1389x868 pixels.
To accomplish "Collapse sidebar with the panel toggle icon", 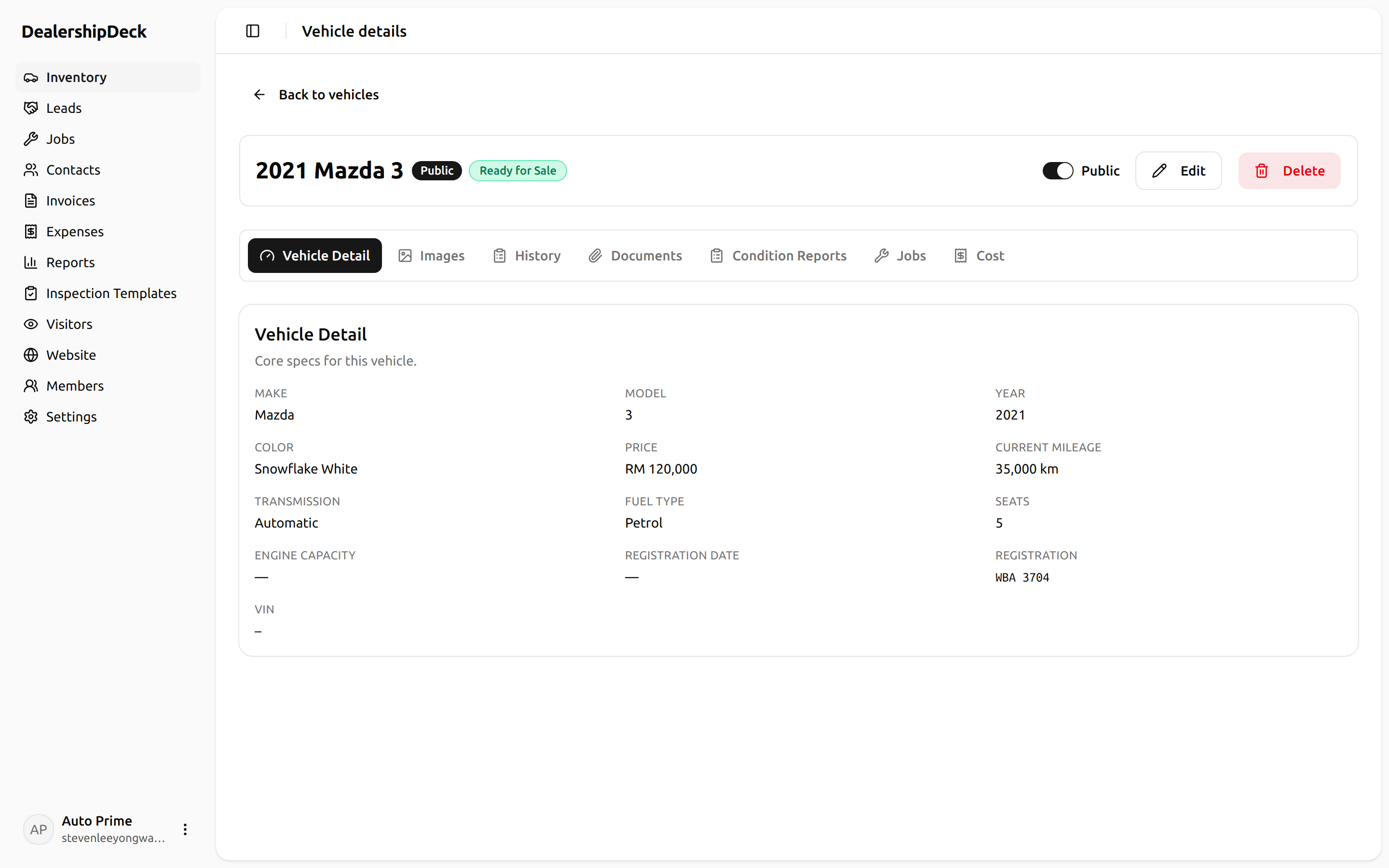I will 253,31.
